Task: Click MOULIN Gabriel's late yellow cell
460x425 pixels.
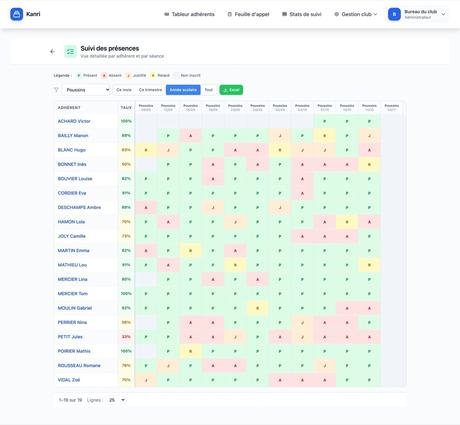Action: click(257, 308)
